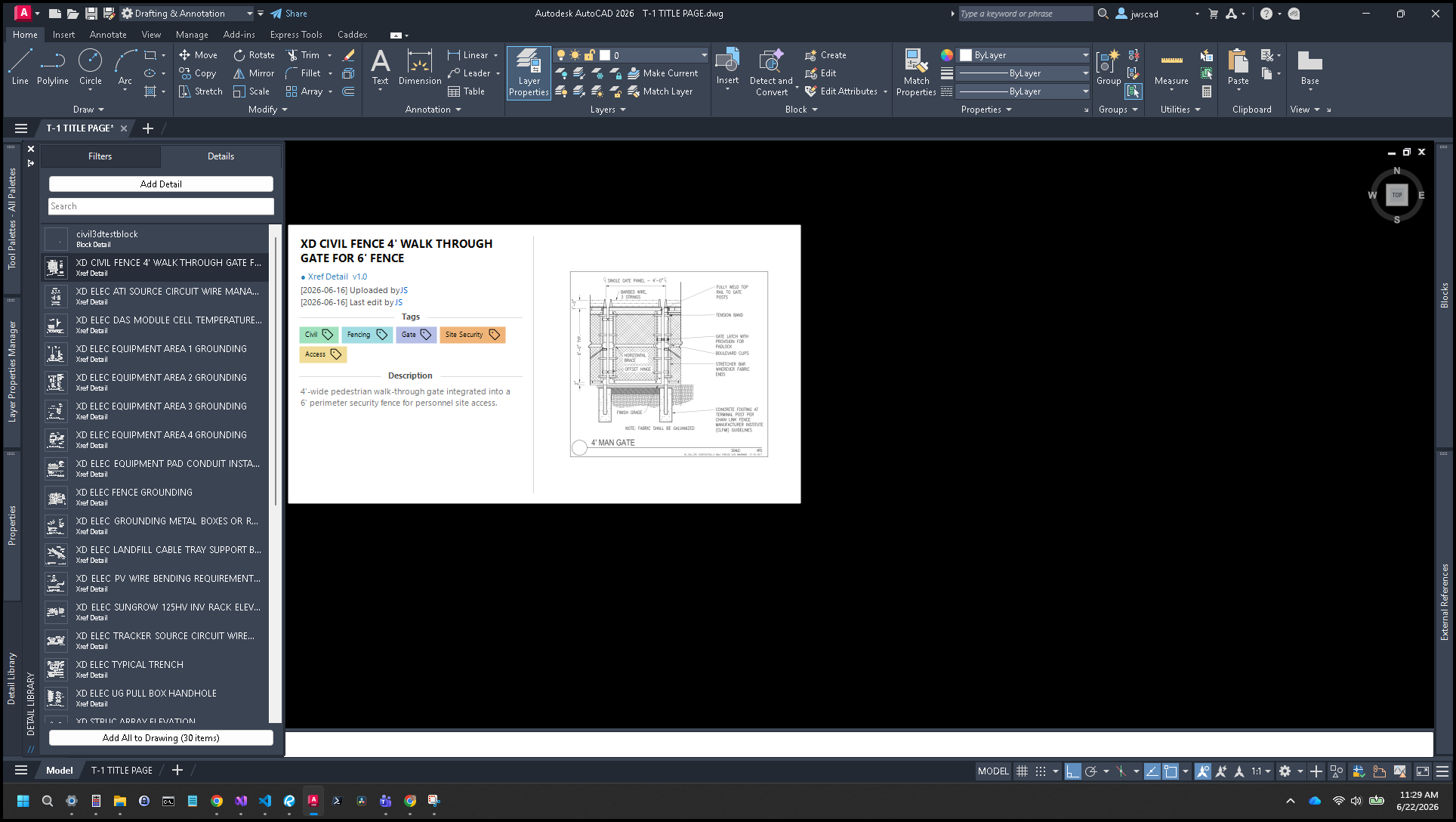Select the Line tool
Image resolution: width=1456 pixels, height=822 pixels.
[20, 67]
